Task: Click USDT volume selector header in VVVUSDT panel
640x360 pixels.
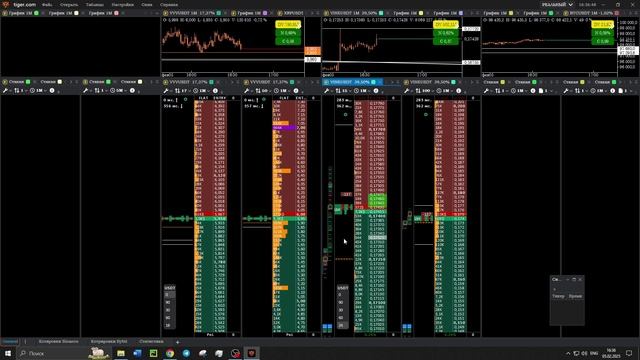Action: pos(169,288)
